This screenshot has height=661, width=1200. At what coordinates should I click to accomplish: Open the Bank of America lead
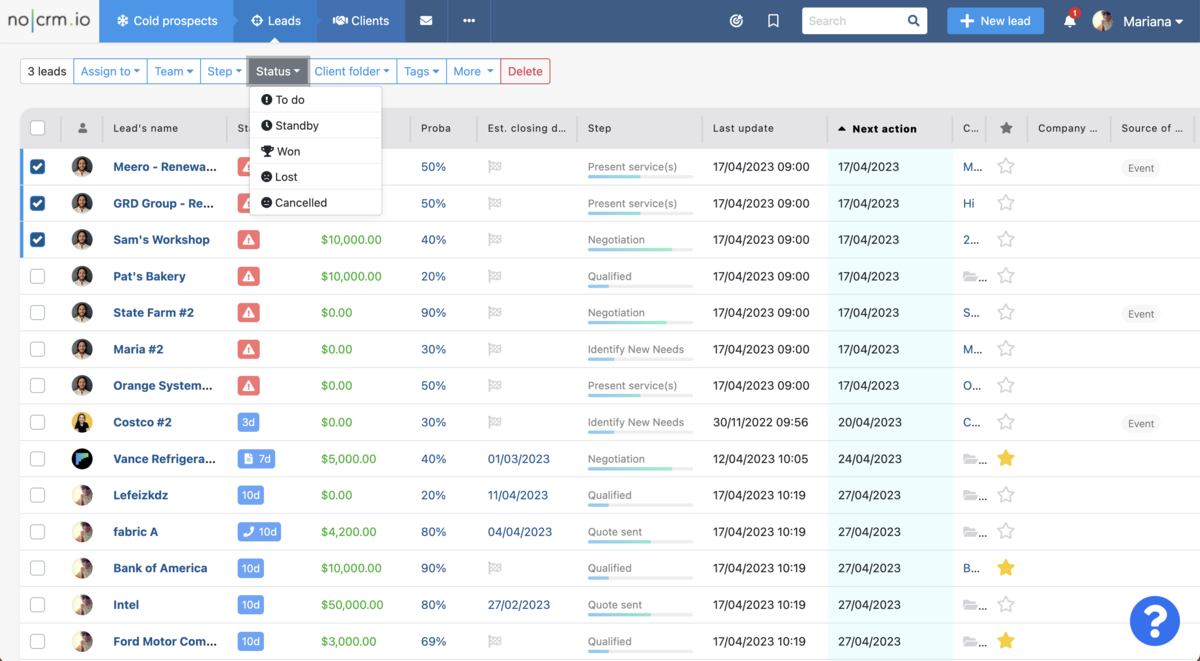coord(160,568)
